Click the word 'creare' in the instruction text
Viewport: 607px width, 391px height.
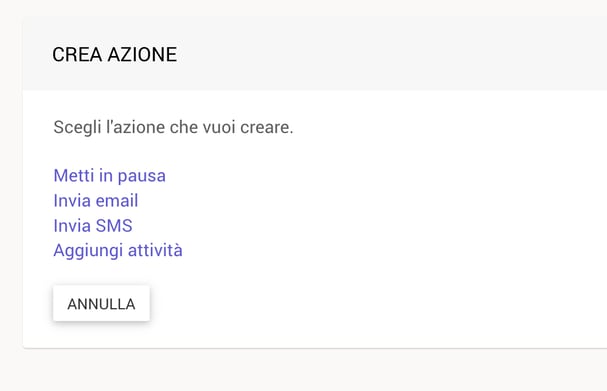pyautogui.click(x=265, y=127)
